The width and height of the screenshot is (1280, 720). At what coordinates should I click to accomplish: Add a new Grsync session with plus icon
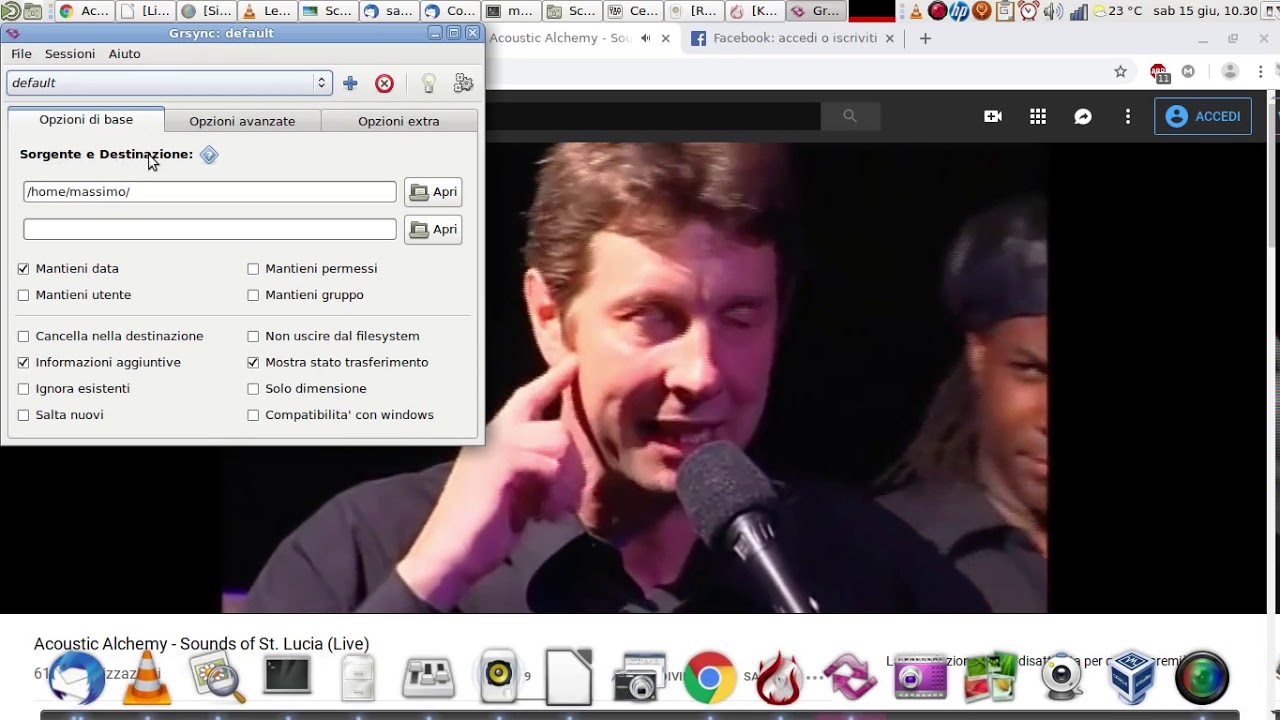350,84
